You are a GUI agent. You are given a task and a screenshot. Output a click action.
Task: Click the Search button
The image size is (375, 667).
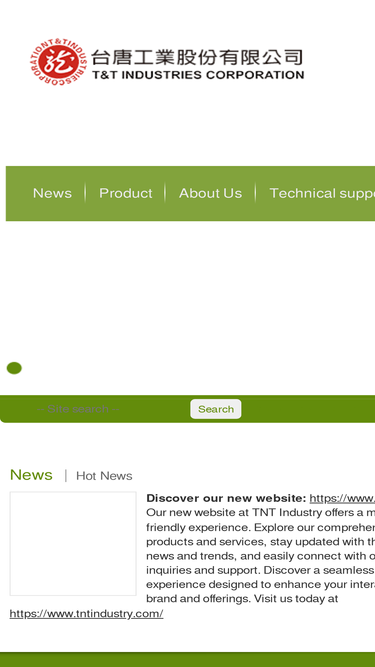click(x=216, y=409)
